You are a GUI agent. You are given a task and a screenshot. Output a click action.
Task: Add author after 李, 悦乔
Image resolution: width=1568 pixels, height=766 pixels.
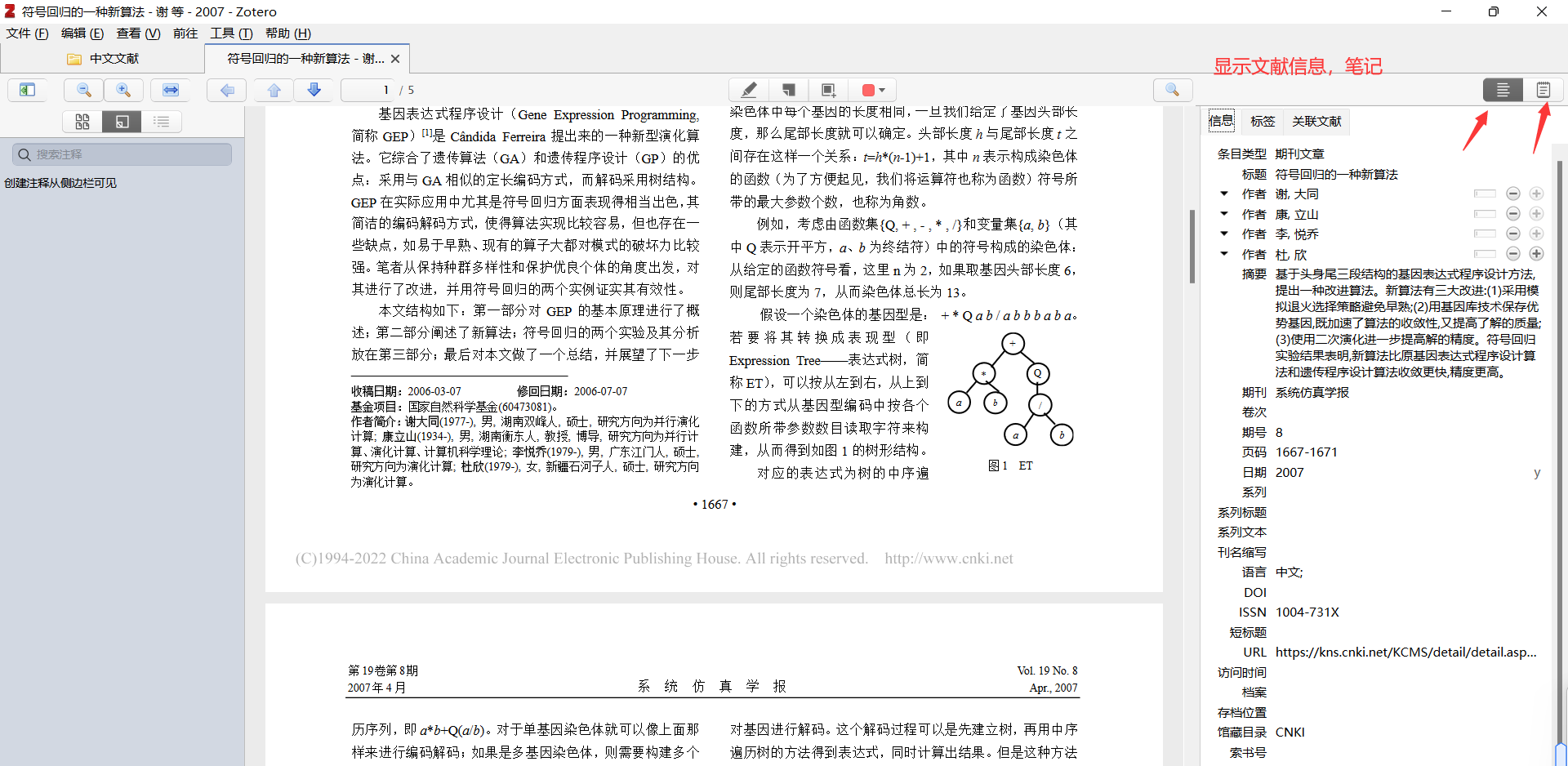[1536, 234]
